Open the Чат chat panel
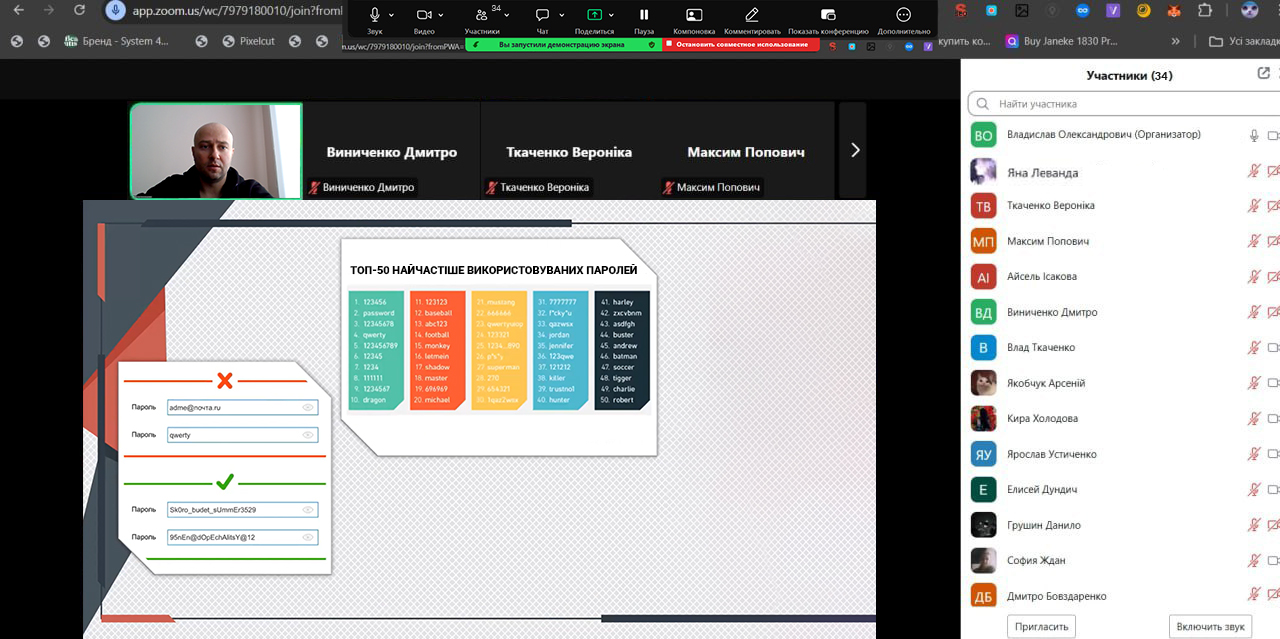The height and width of the screenshot is (639, 1280). (x=541, y=15)
